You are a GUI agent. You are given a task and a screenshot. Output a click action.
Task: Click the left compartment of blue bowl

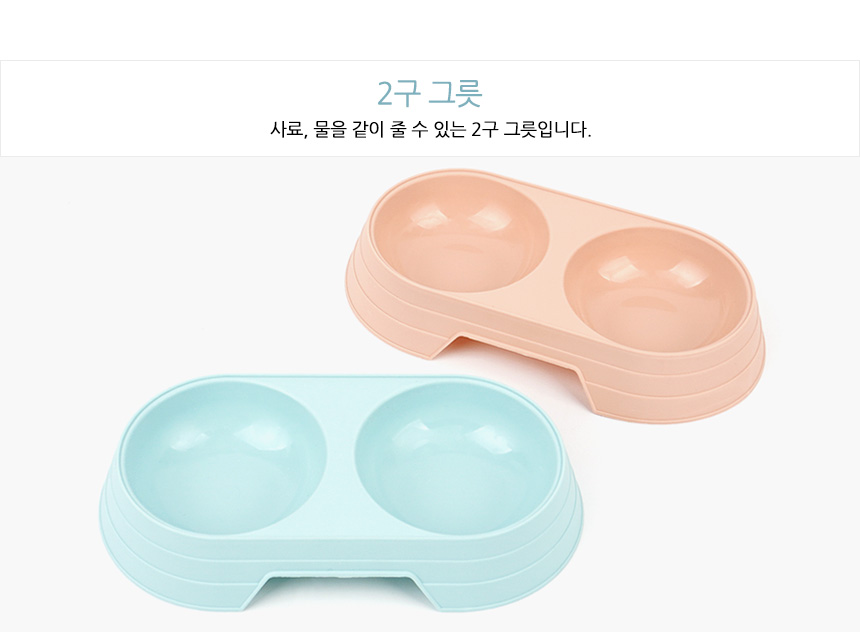point(223,459)
